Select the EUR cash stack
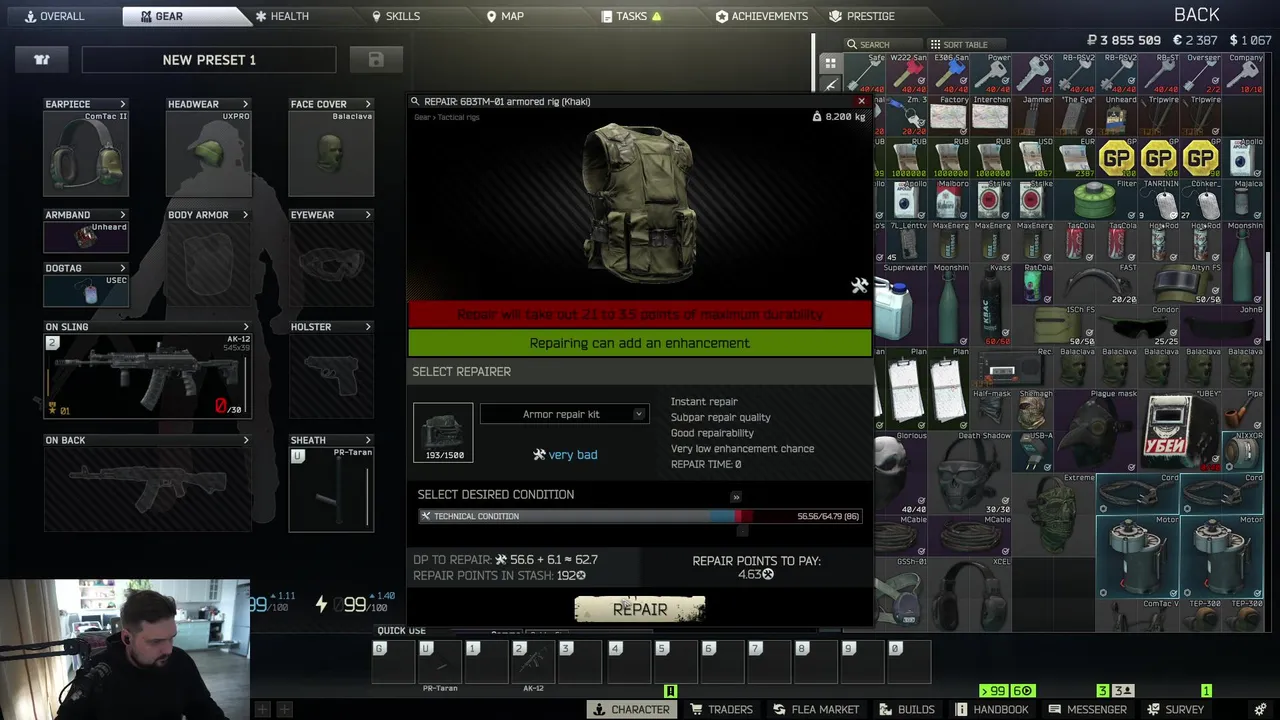Screen dimensions: 1280x720 (x=1076, y=157)
